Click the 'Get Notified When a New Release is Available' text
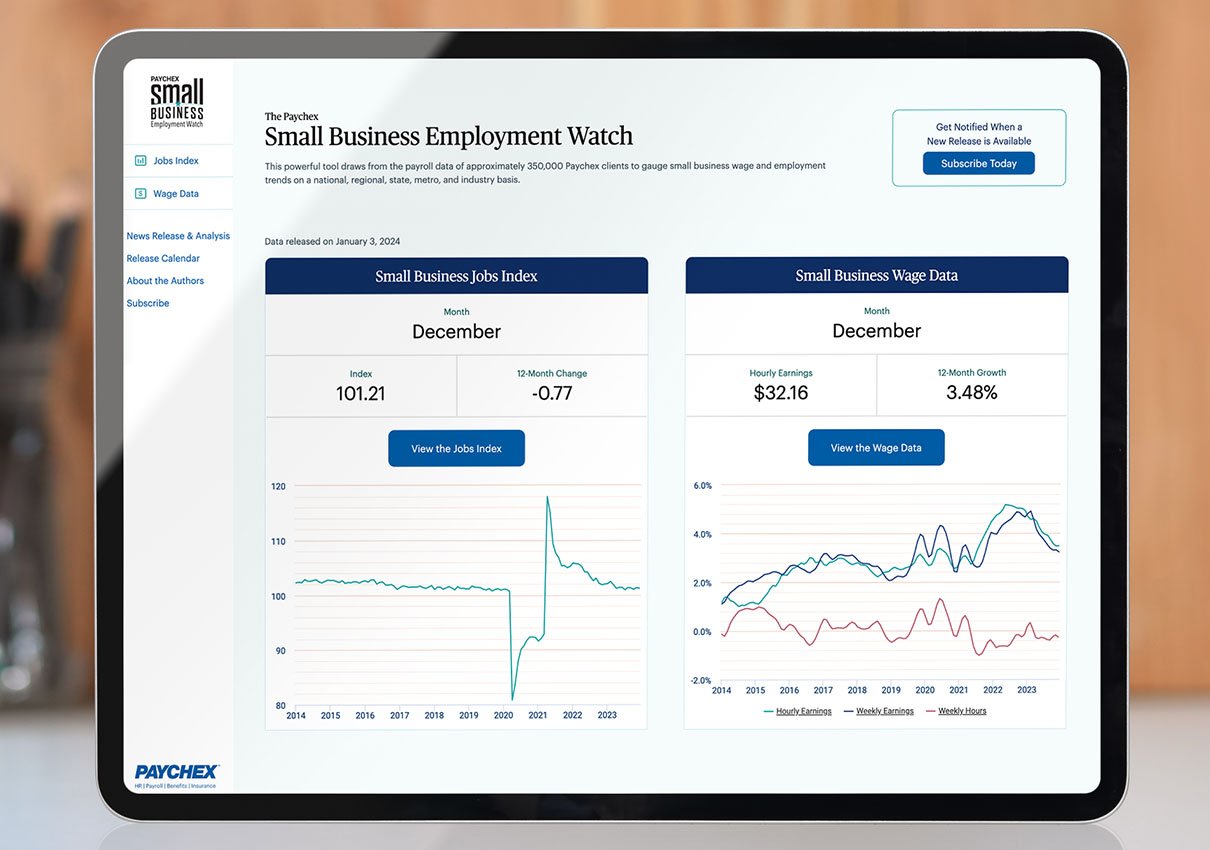The image size is (1210, 850). coord(979,134)
